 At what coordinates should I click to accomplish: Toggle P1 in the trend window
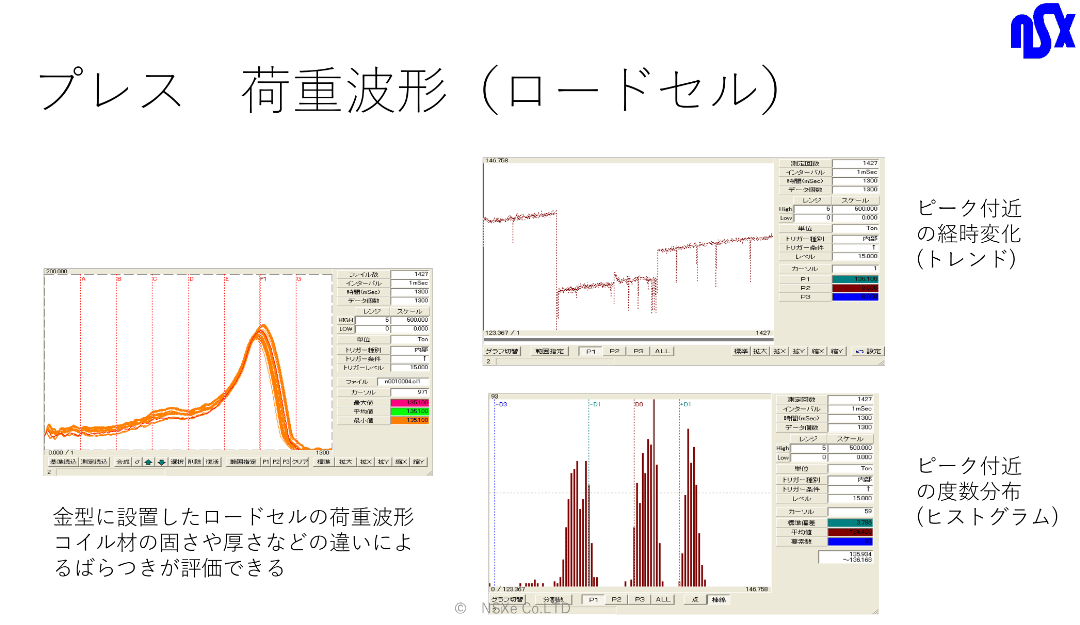point(590,351)
